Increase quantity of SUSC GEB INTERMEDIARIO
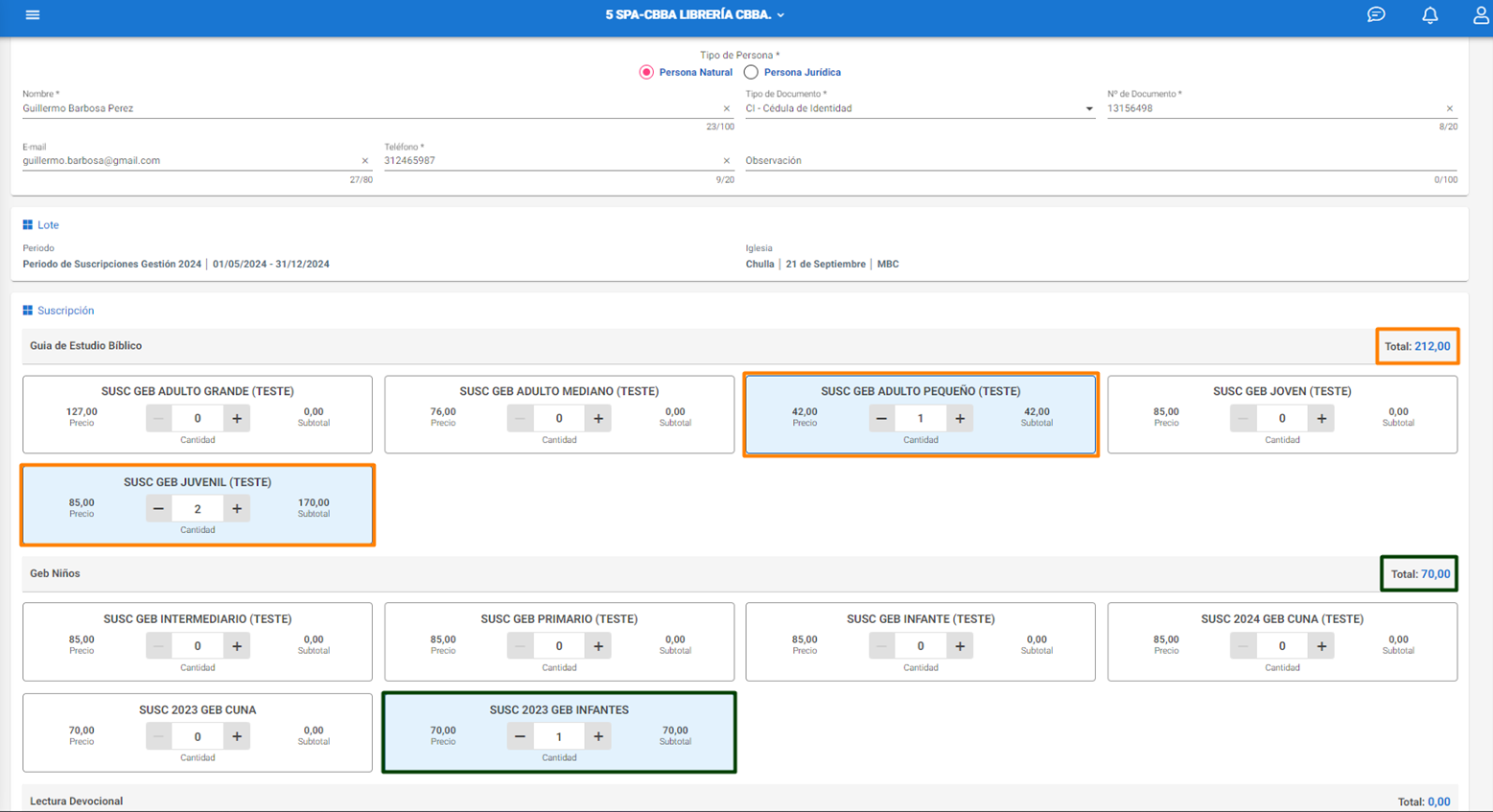This screenshot has width=1493, height=812. pyautogui.click(x=237, y=646)
